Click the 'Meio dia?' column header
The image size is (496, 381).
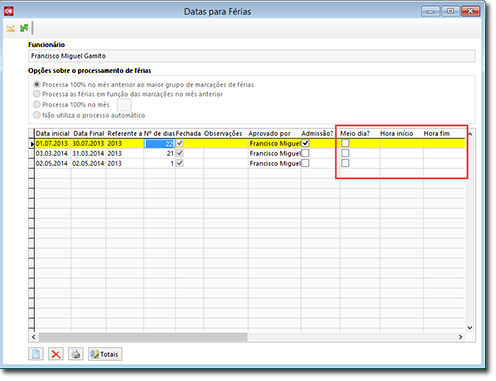[359, 133]
